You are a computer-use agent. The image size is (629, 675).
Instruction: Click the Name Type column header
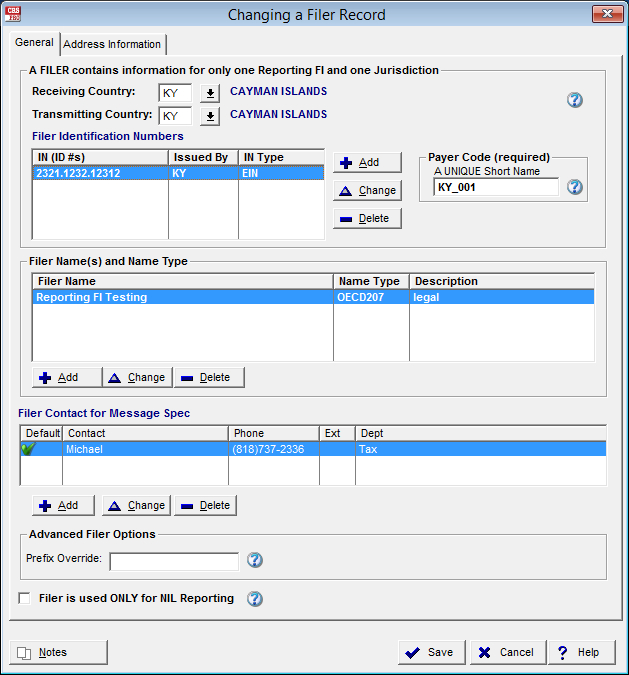point(371,281)
